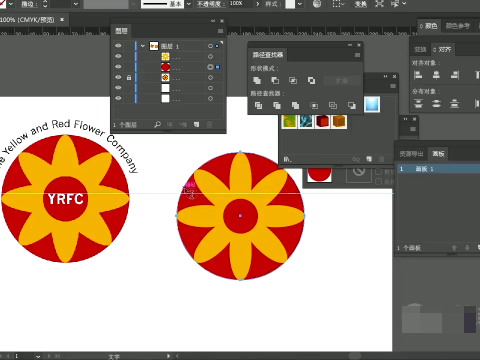Click Trim pathfinder icon
Image resolution: width=480 pixels, height=360 pixels.
click(x=277, y=106)
